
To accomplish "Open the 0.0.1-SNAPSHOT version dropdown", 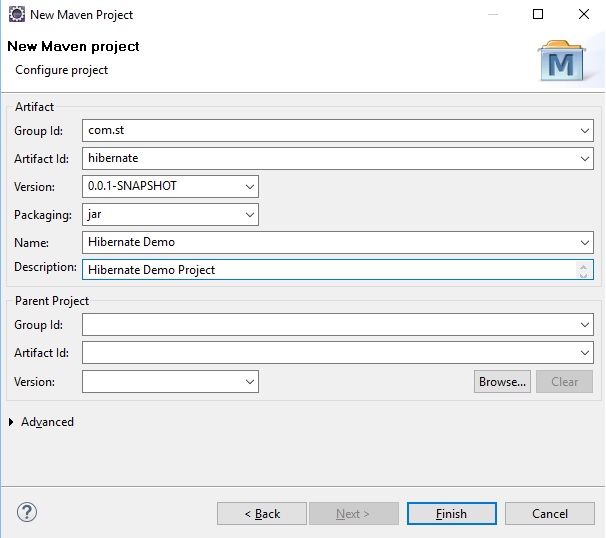I will (x=250, y=187).
